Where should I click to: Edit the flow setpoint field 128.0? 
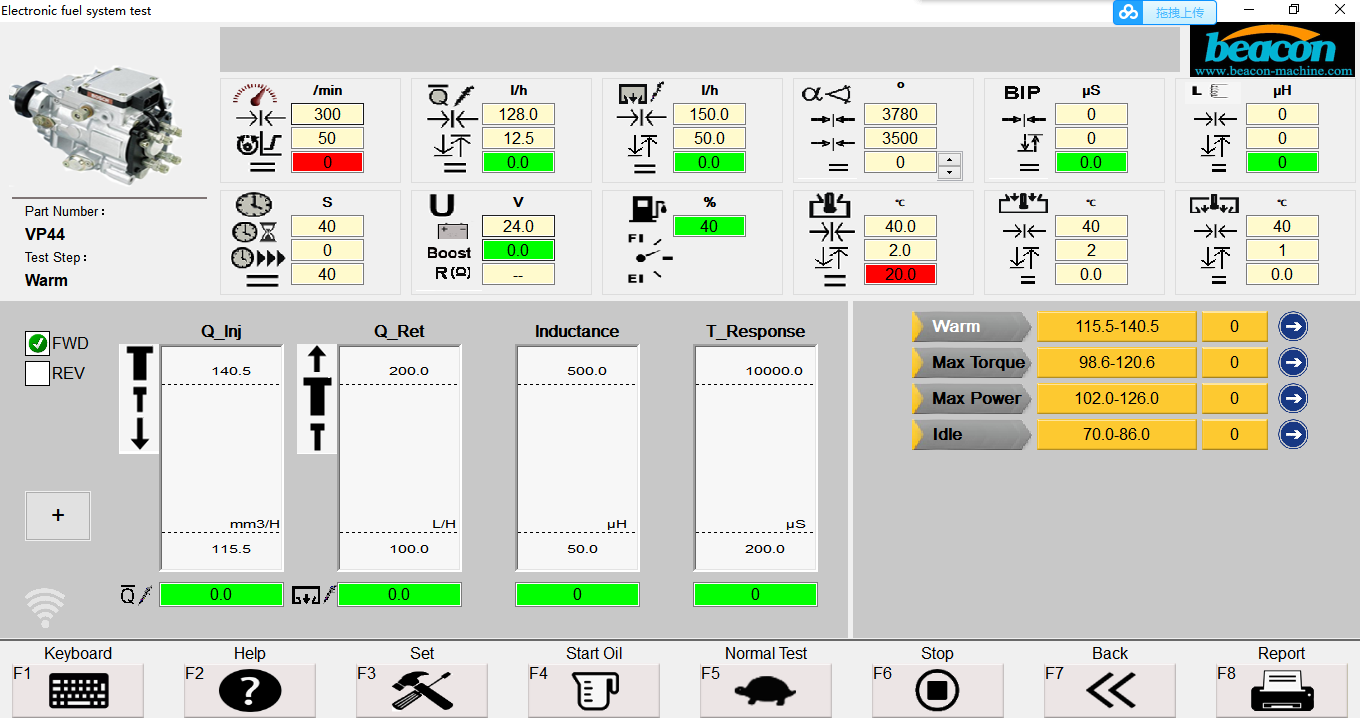pyautogui.click(x=518, y=114)
